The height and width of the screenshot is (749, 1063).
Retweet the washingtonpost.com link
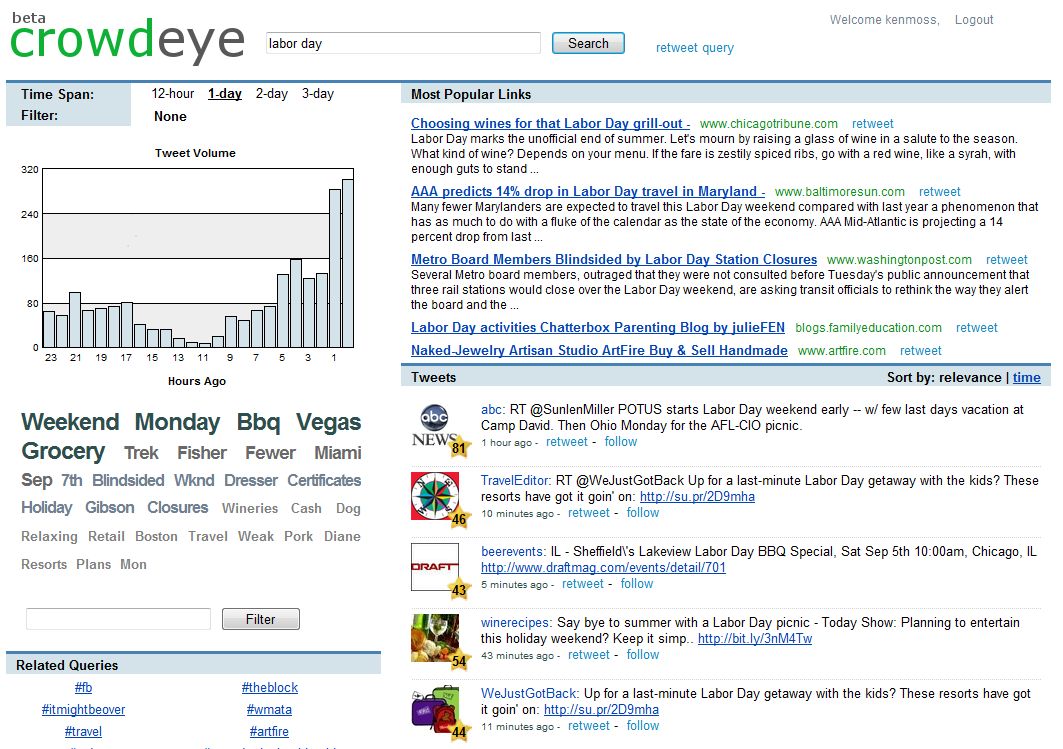click(1007, 260)
